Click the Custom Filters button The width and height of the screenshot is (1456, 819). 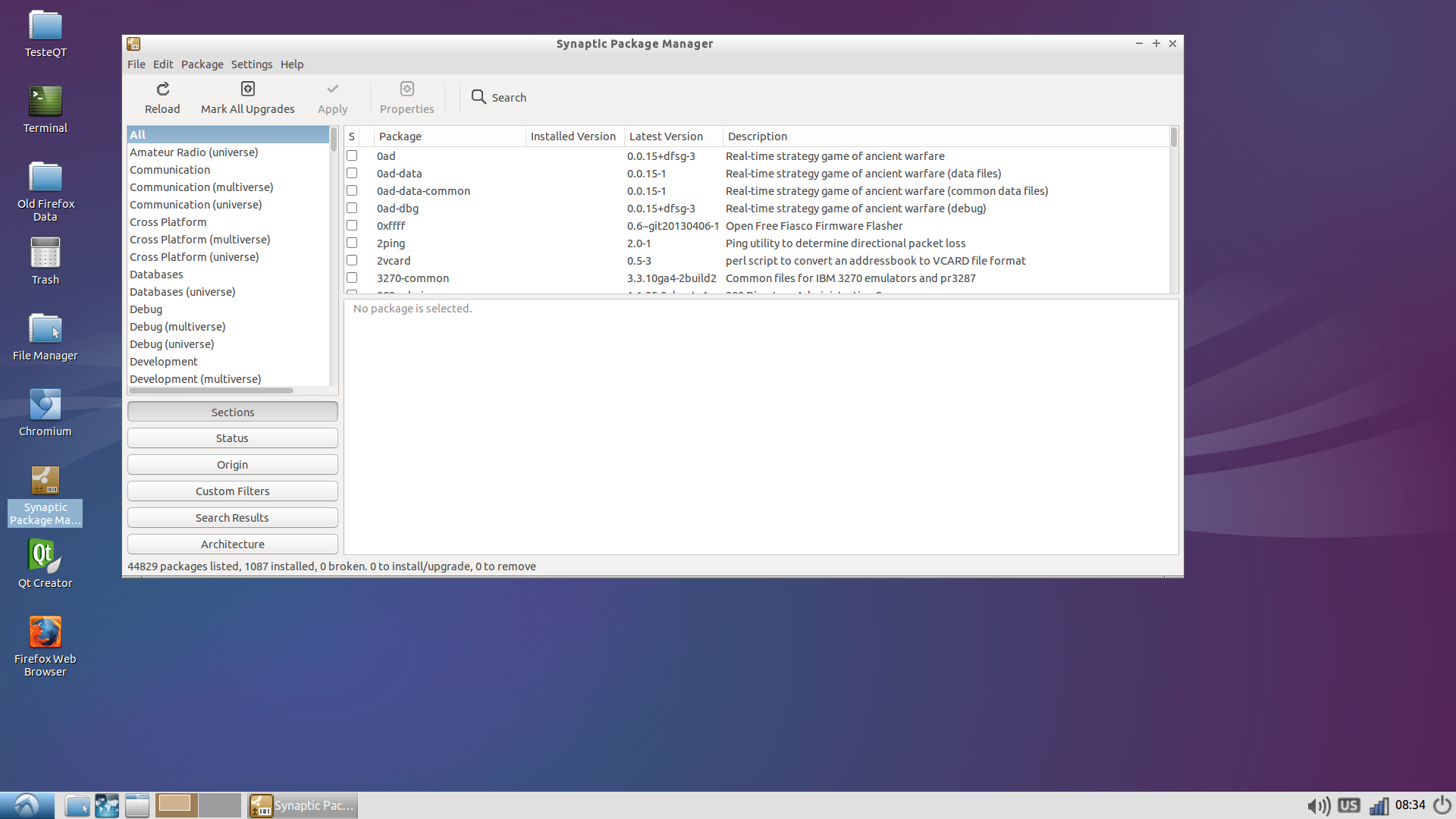point(232,491)
